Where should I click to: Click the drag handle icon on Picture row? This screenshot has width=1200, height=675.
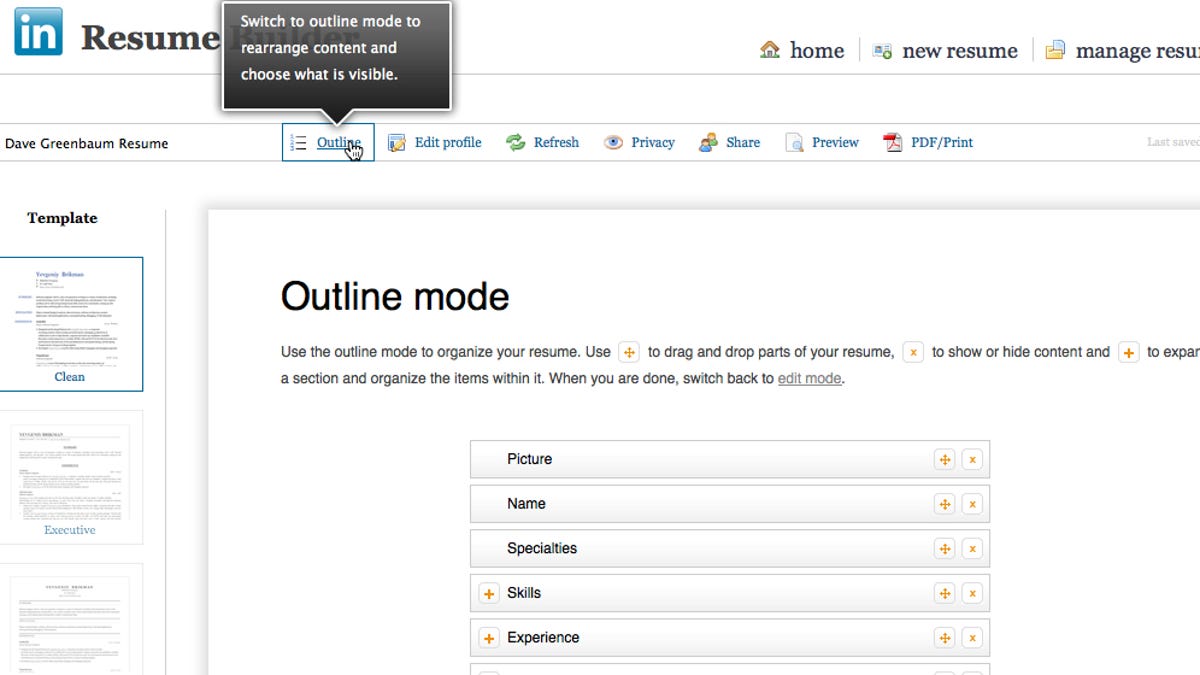pyautogui.click(x=944, y=459)
